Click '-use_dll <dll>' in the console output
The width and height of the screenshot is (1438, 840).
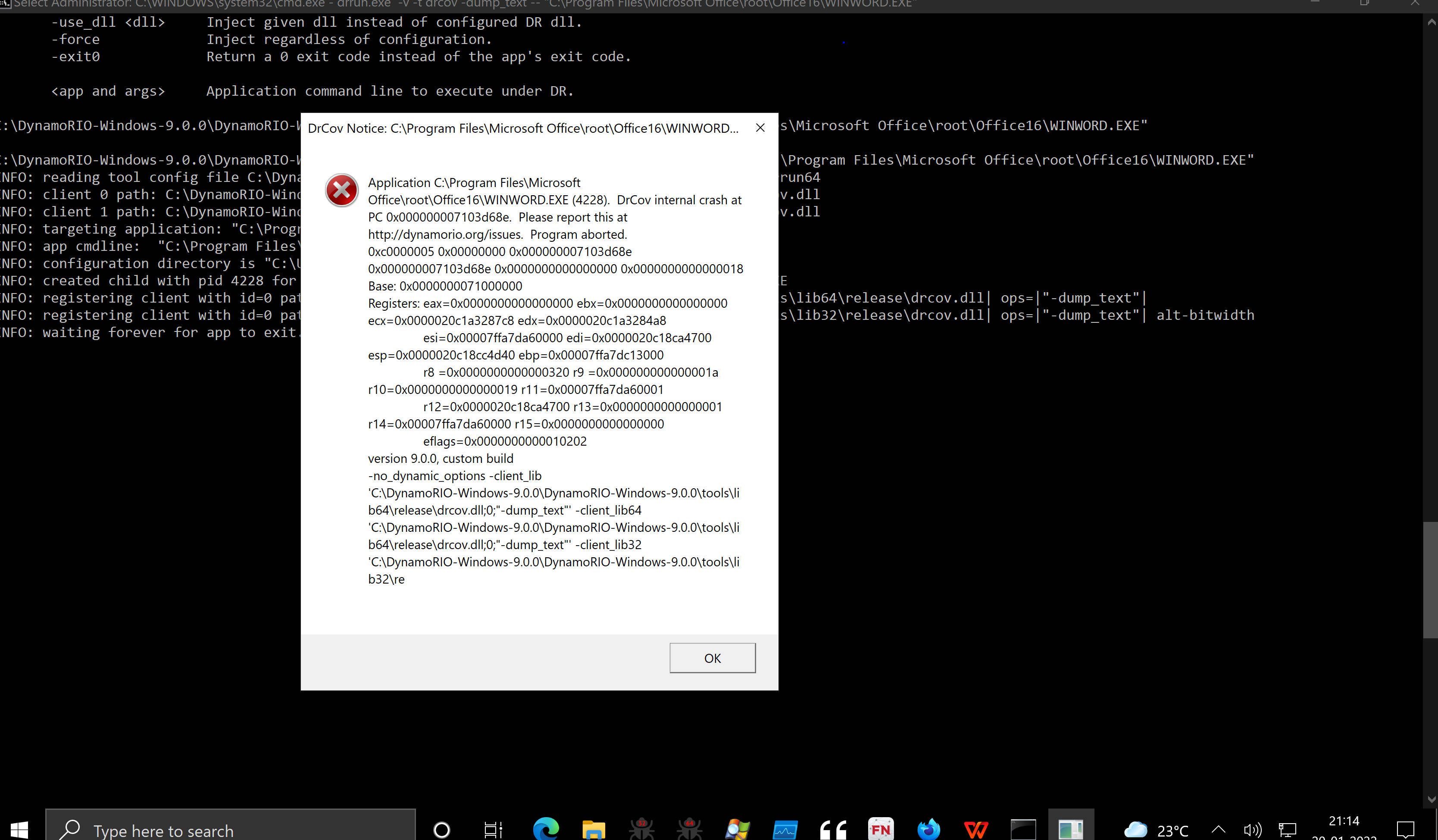108,23
